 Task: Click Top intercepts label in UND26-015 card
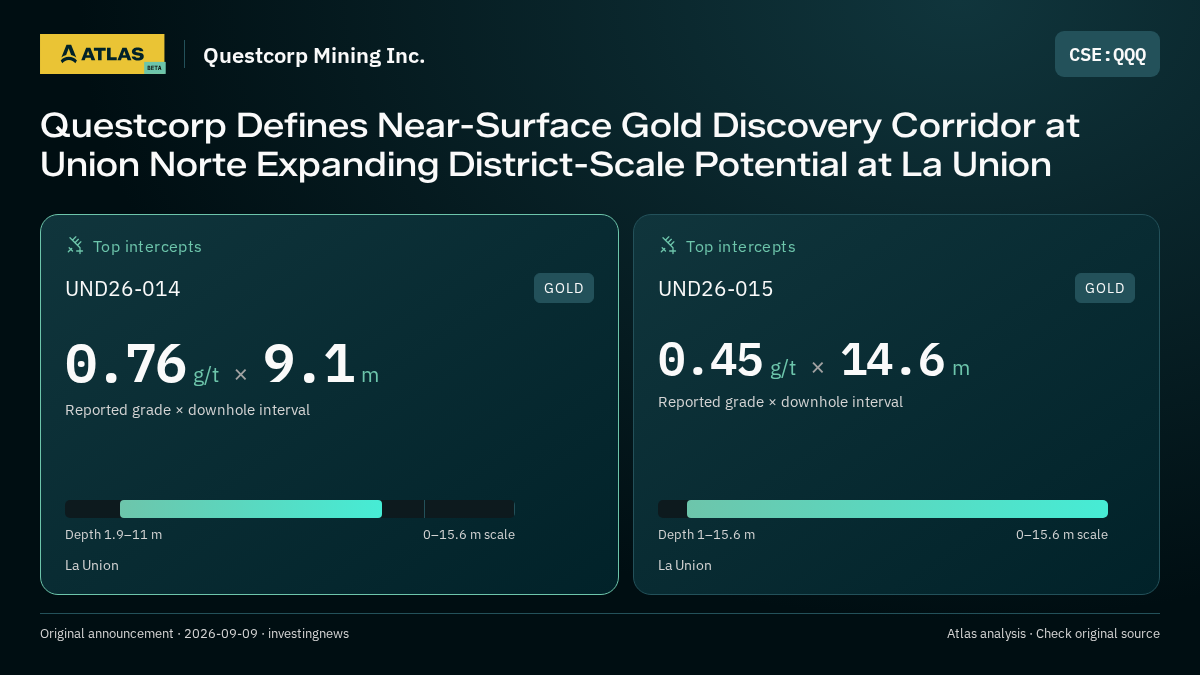coord(740,246)
